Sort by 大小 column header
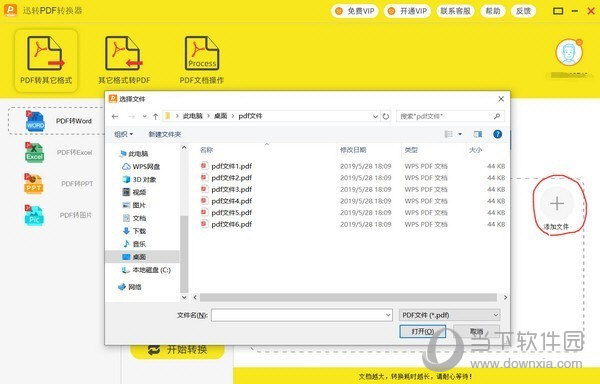The image size is (600, 384). (476, 150)
